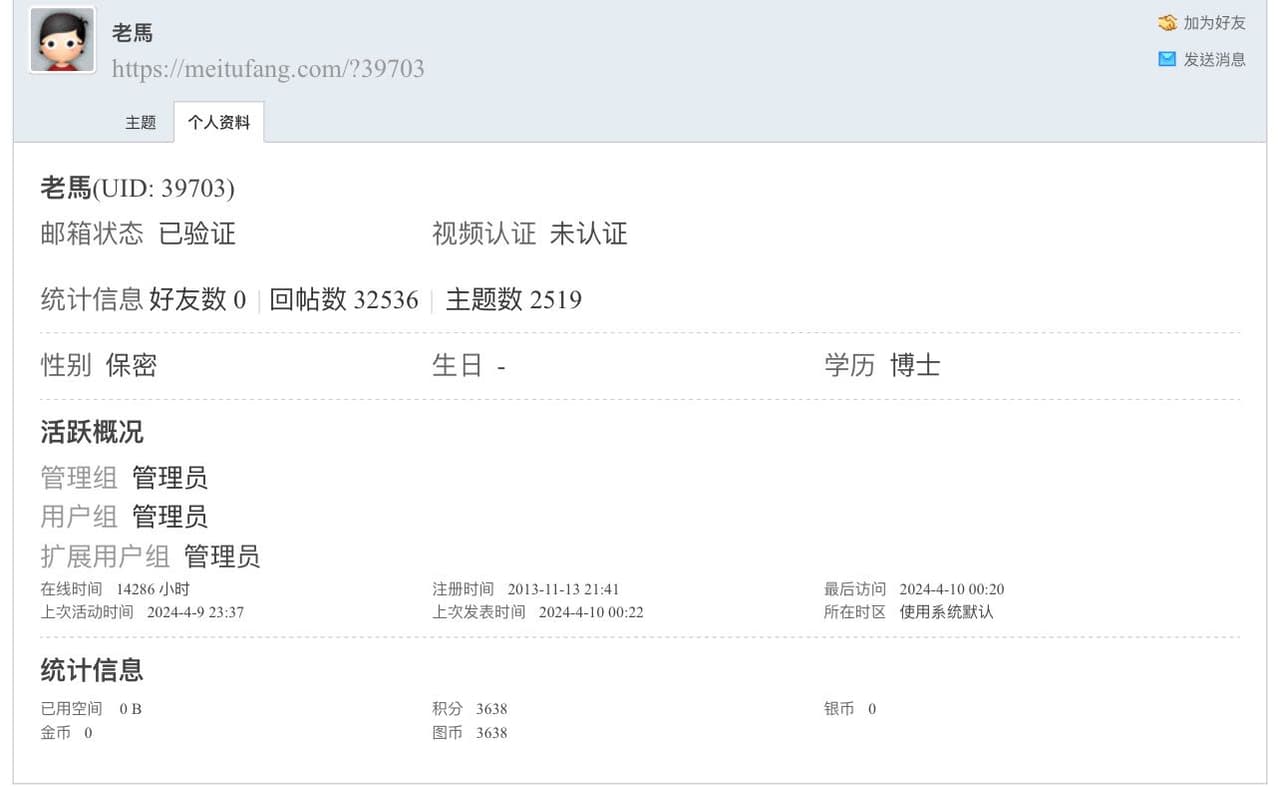Select the 个人资料 tab
Screen dimensions: 1280x786
click(x=219, y=122)
